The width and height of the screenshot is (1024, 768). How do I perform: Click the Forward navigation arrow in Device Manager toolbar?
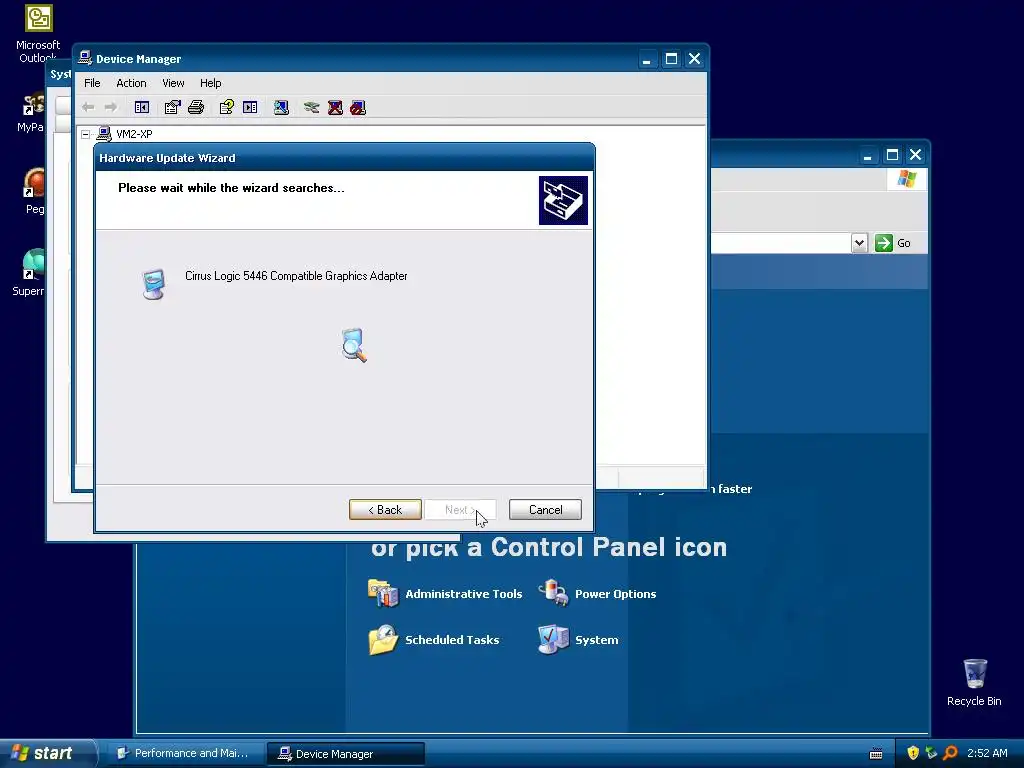[x=111, y=107]
